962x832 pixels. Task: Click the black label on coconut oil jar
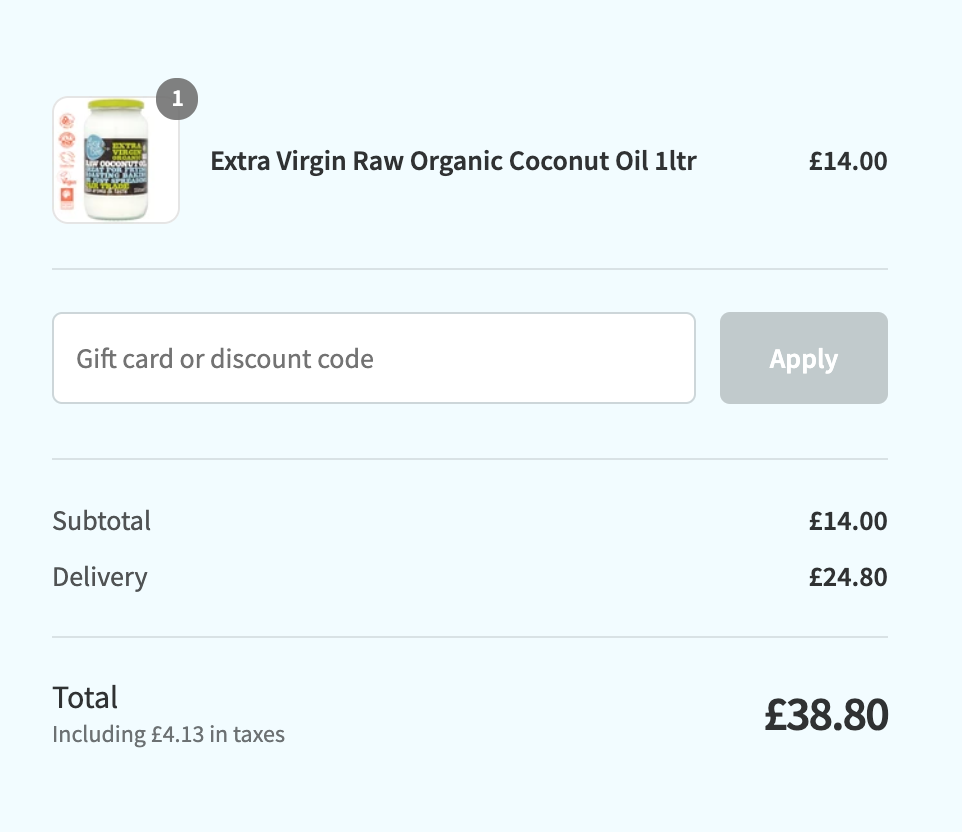pyautogui.click(x=116, y=166)
